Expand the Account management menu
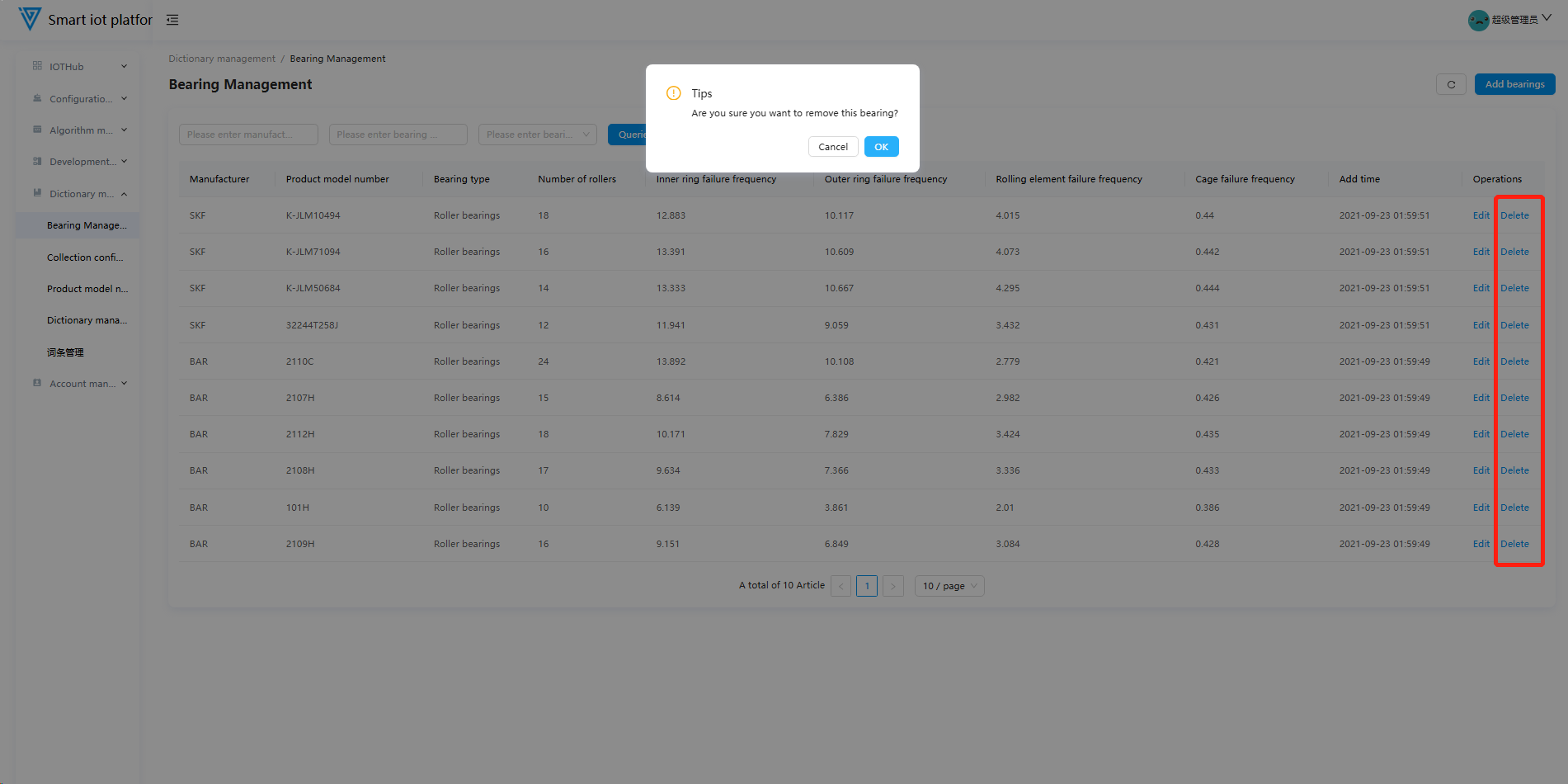This screenshot has width=1568, height=784. (125, 384)
